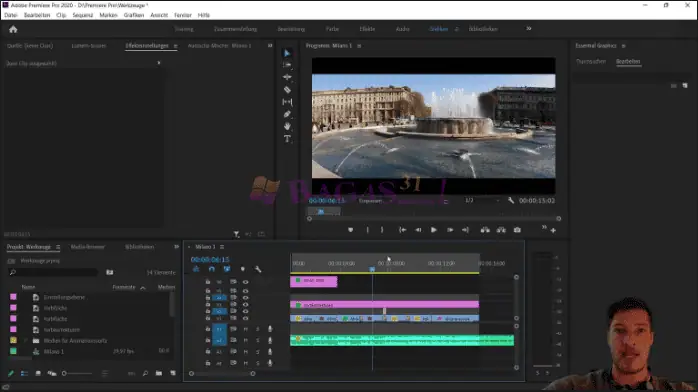
Task: Show more workspaces with overflow chevrons
Action: tap(529, 28)
